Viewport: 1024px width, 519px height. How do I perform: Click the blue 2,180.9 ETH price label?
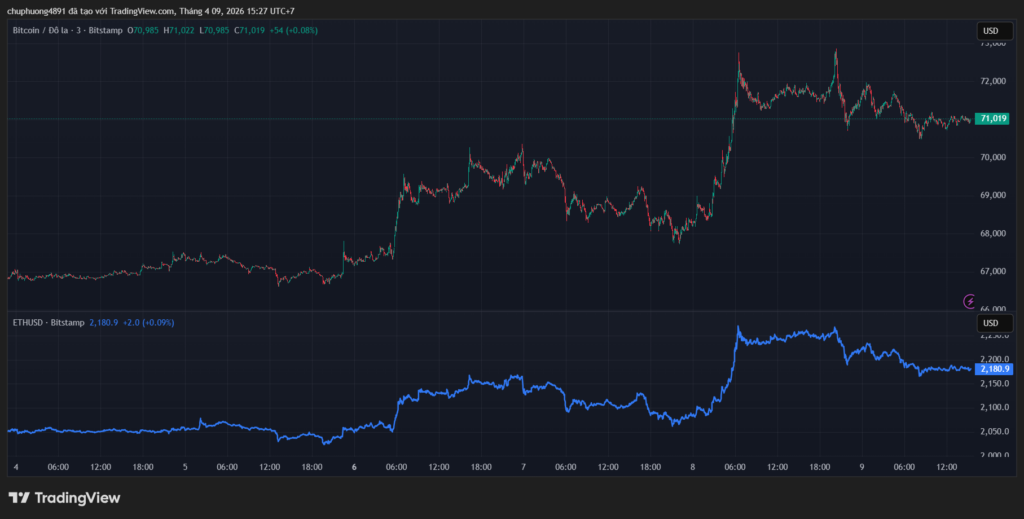click(995, 369)
